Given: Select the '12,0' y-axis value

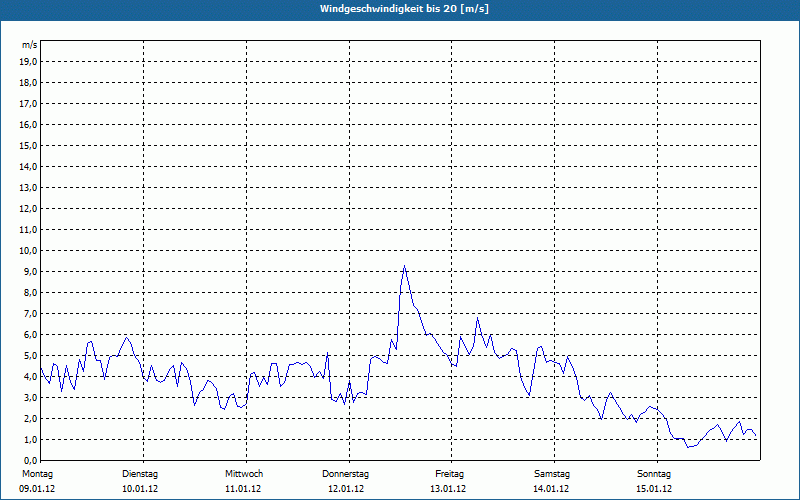Looking at the screenshot, I should (x=28, y=209).
